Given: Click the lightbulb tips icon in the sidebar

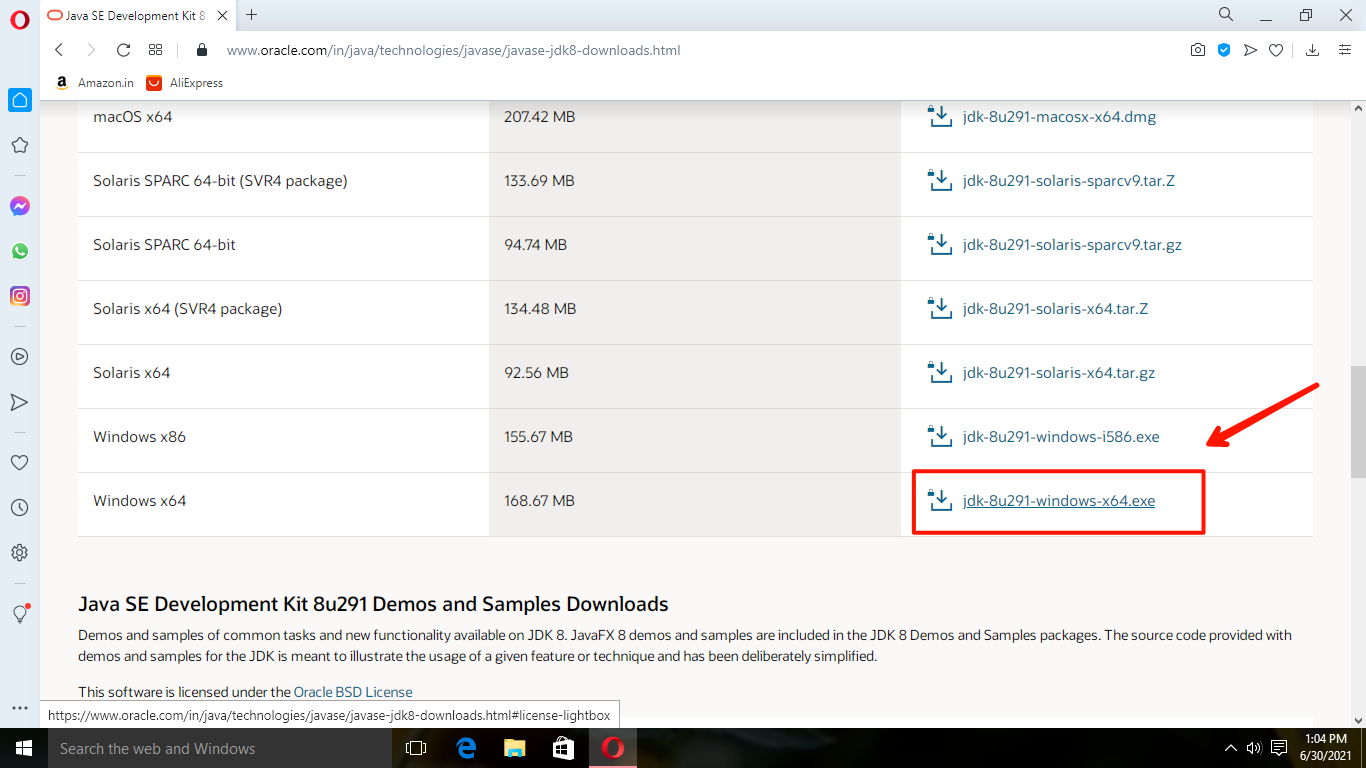Looking at the screenshot, I should tap(19, 614).
